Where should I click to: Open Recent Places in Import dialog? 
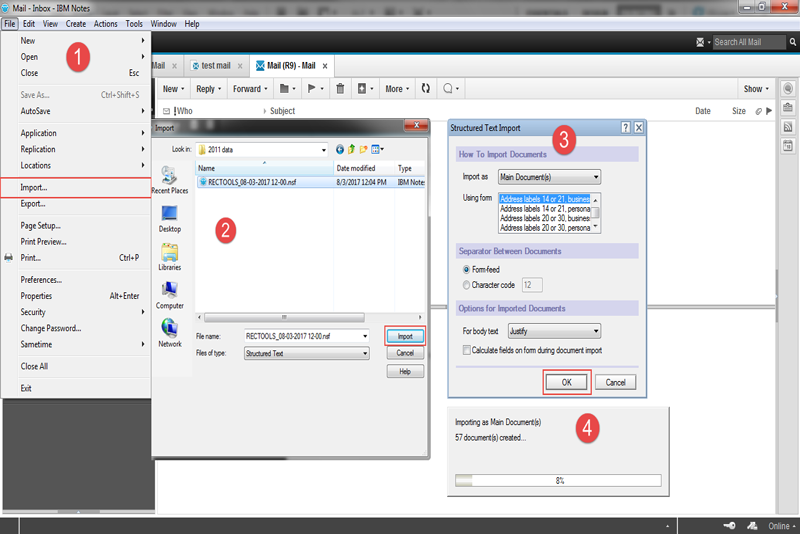coord(169,180)
